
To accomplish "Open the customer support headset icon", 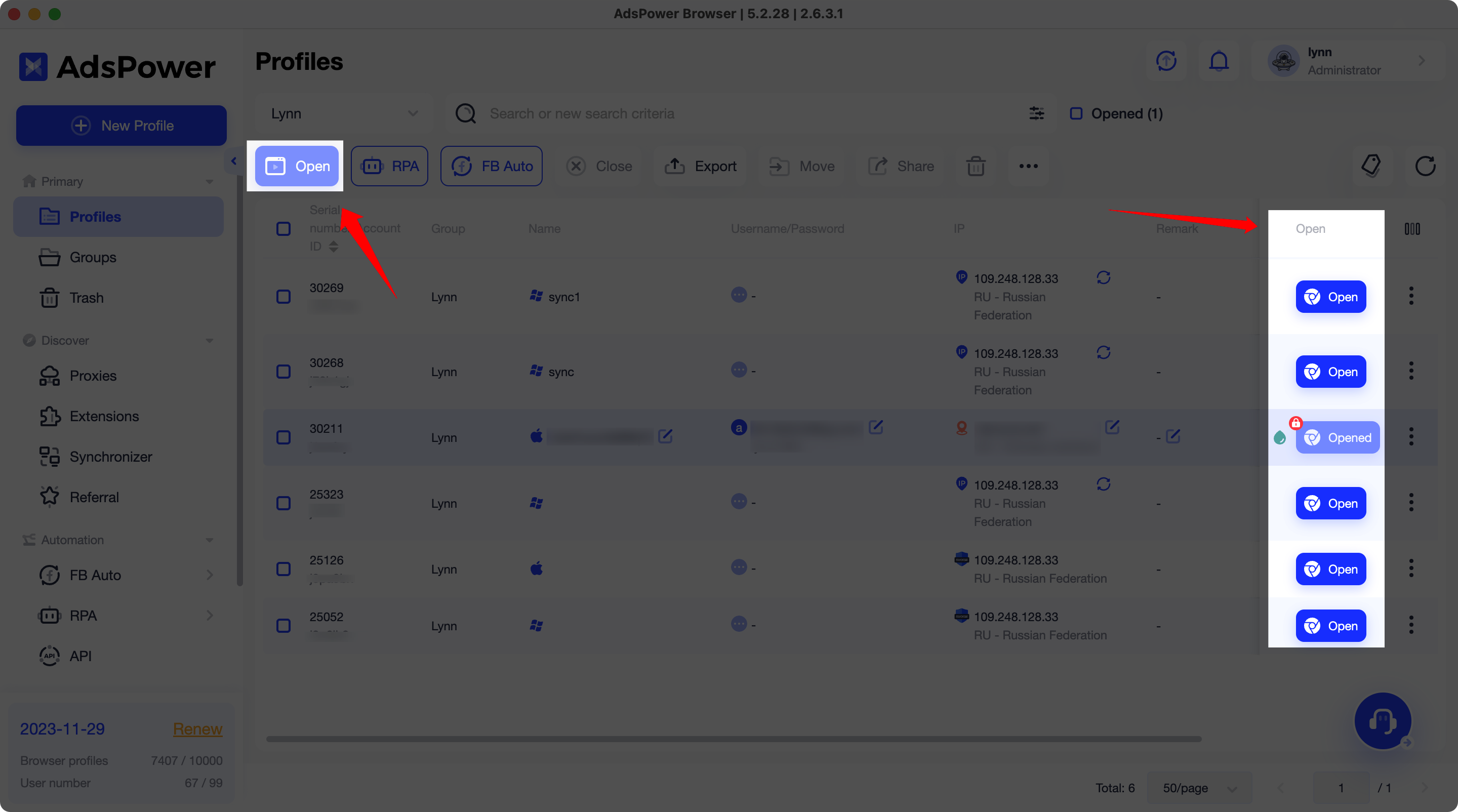I will coord(1383,720).
